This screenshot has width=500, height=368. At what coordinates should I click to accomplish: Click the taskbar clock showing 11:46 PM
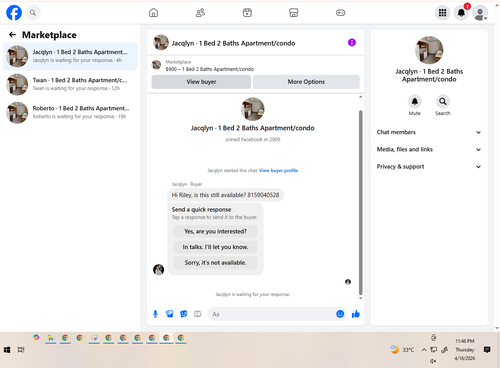click(x=465, y=350)
